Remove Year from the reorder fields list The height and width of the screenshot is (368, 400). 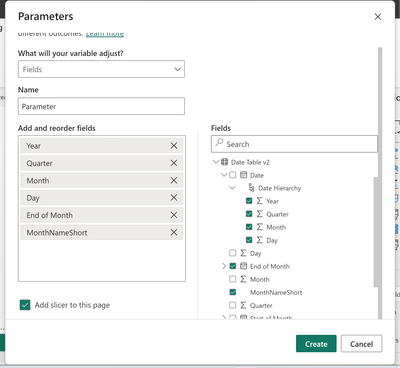coord(174,146)
